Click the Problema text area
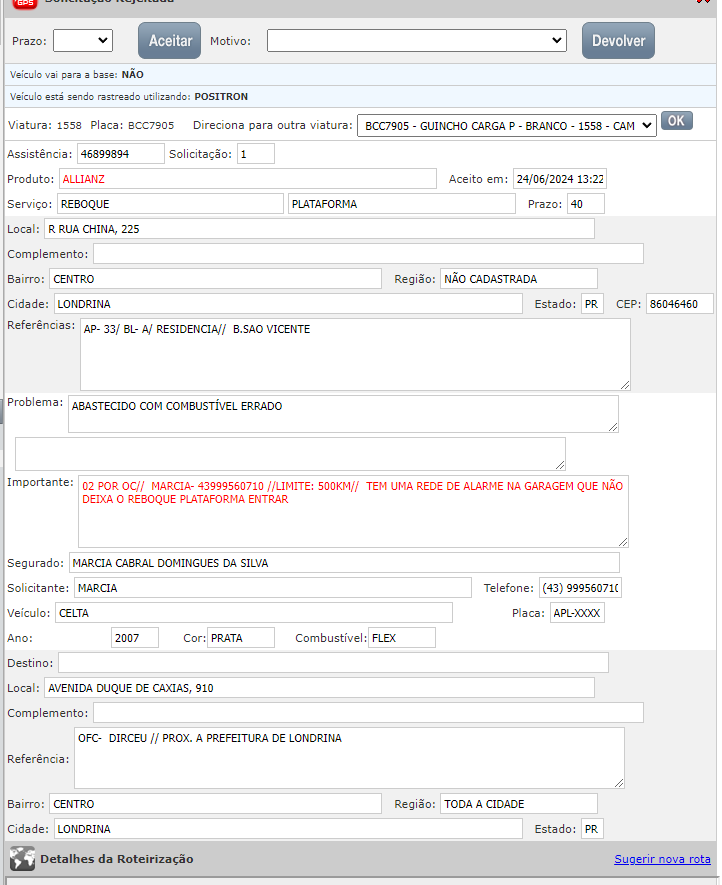 (343, 414)
